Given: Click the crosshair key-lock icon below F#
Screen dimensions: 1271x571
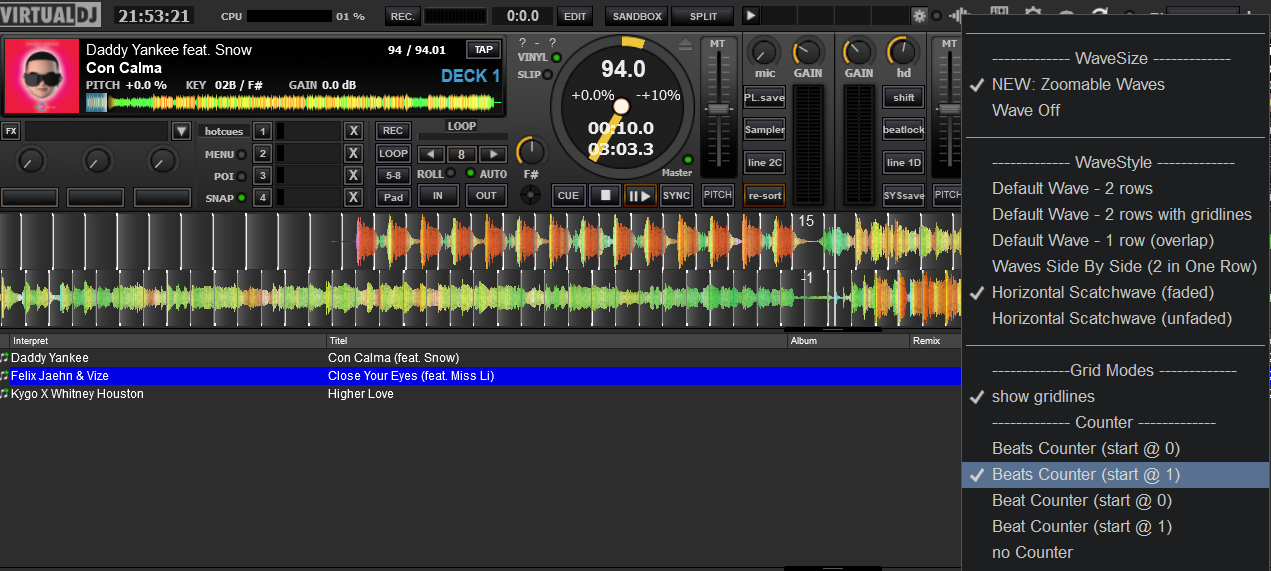Looking at the screenshot, I should (x=531, y=195).
